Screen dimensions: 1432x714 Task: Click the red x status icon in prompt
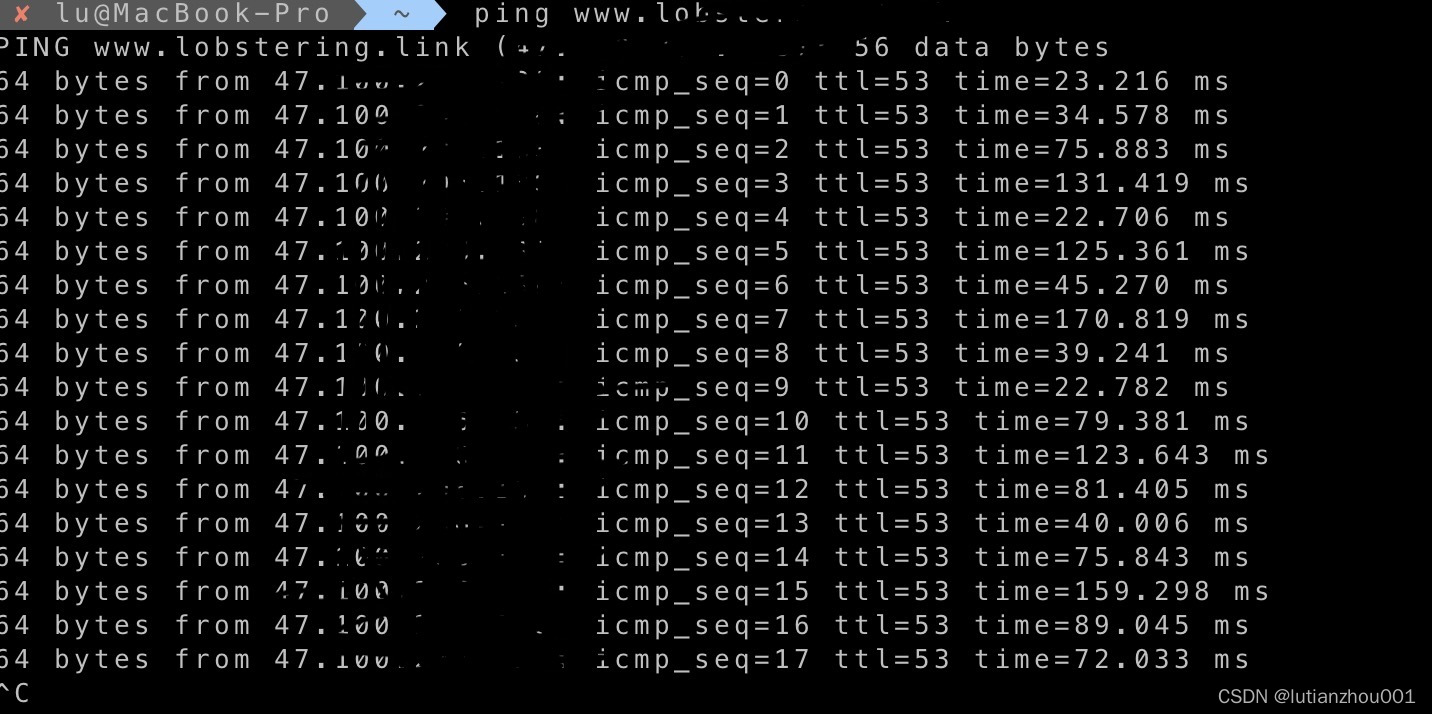[21, 14]
